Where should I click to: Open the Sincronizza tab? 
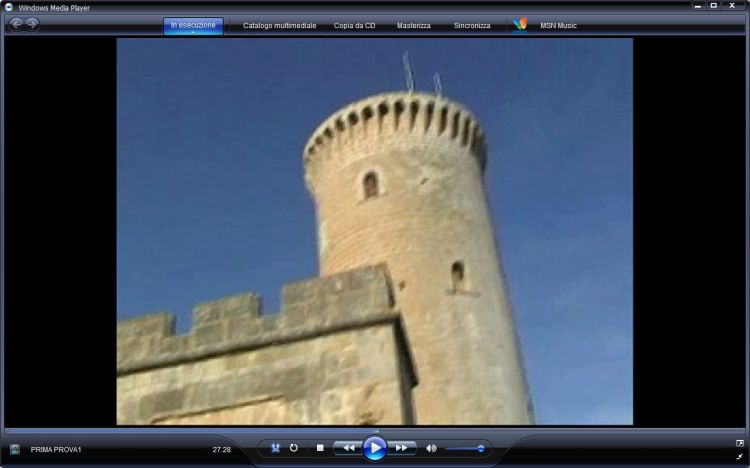[x=472, y=25]
